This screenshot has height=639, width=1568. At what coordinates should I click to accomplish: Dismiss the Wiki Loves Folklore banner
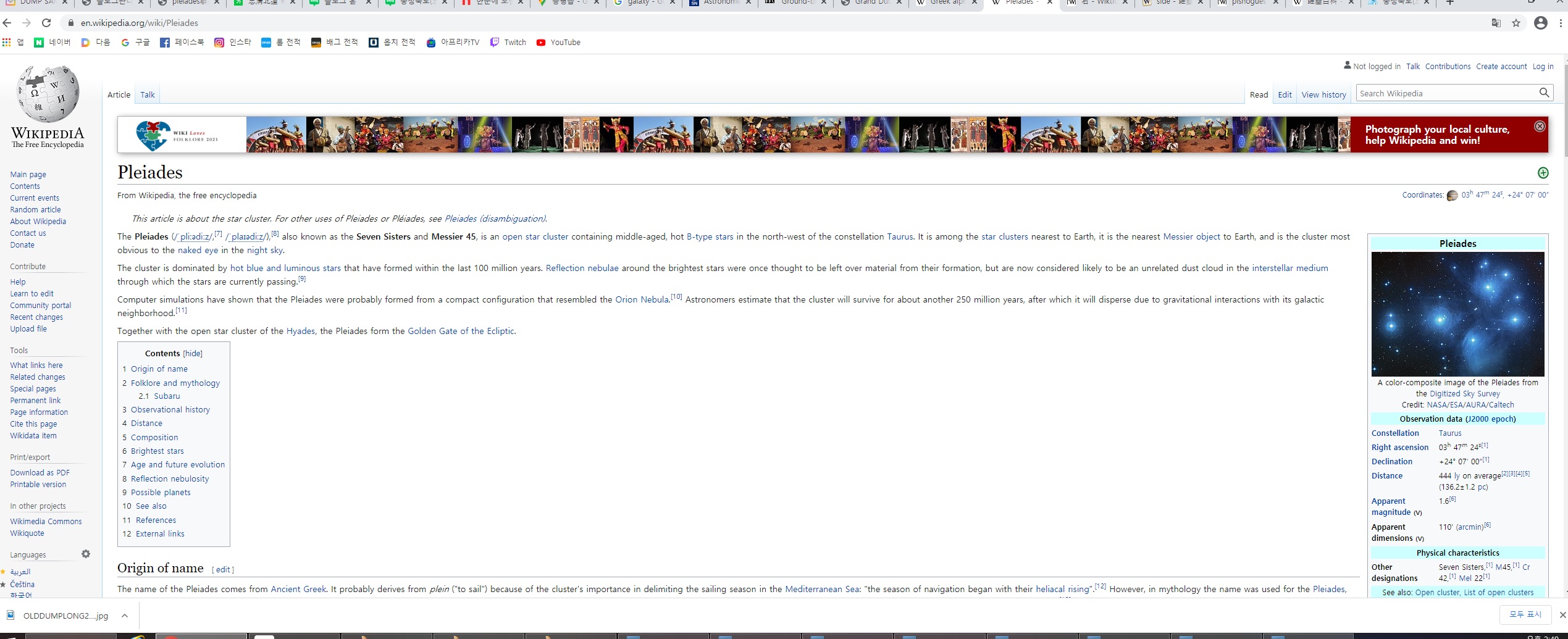coord(1540,126)
